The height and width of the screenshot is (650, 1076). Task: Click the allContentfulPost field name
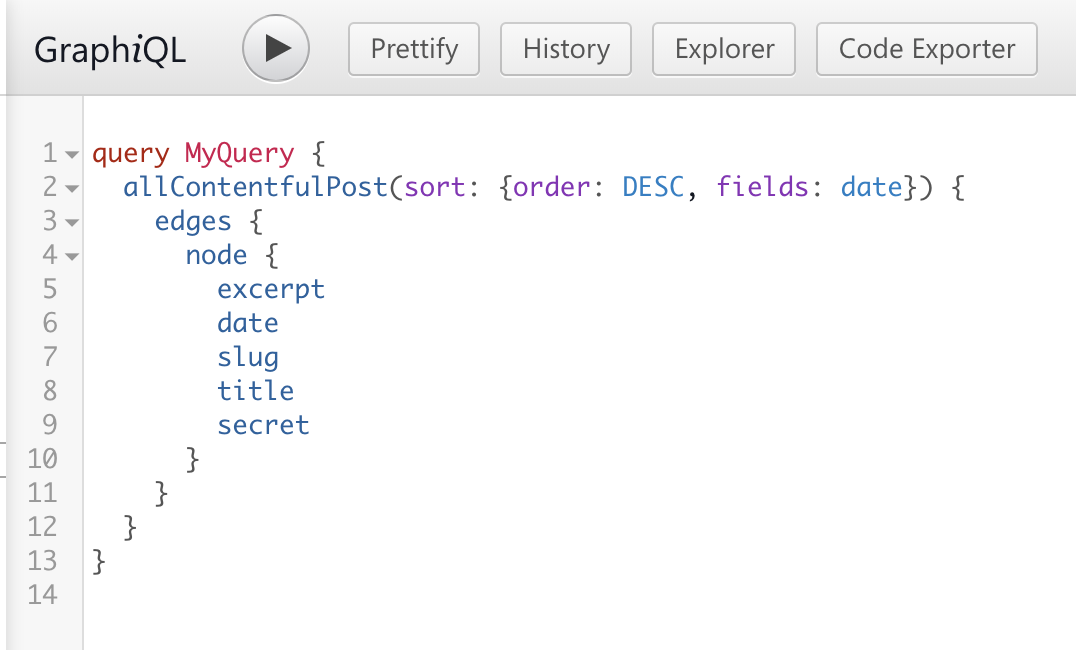coord(255,187)
